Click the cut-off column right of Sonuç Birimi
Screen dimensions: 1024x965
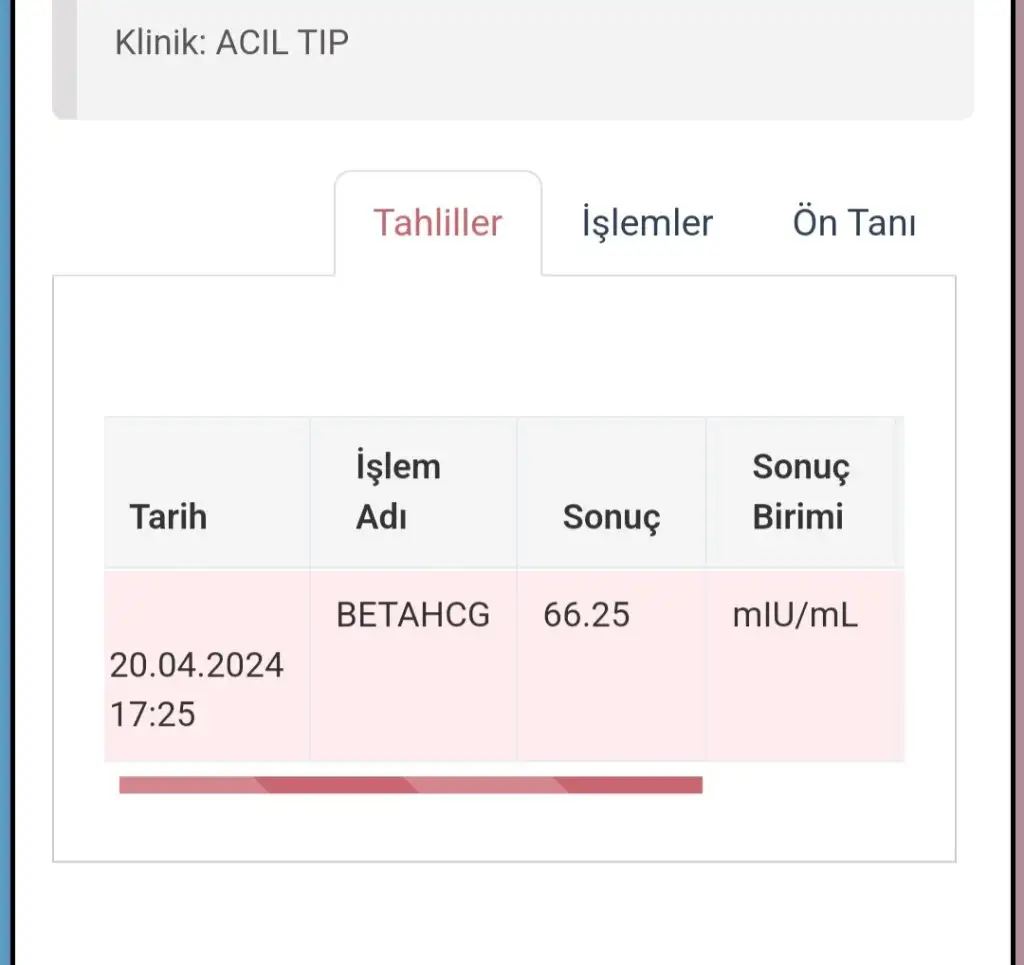tap(899, 492)
